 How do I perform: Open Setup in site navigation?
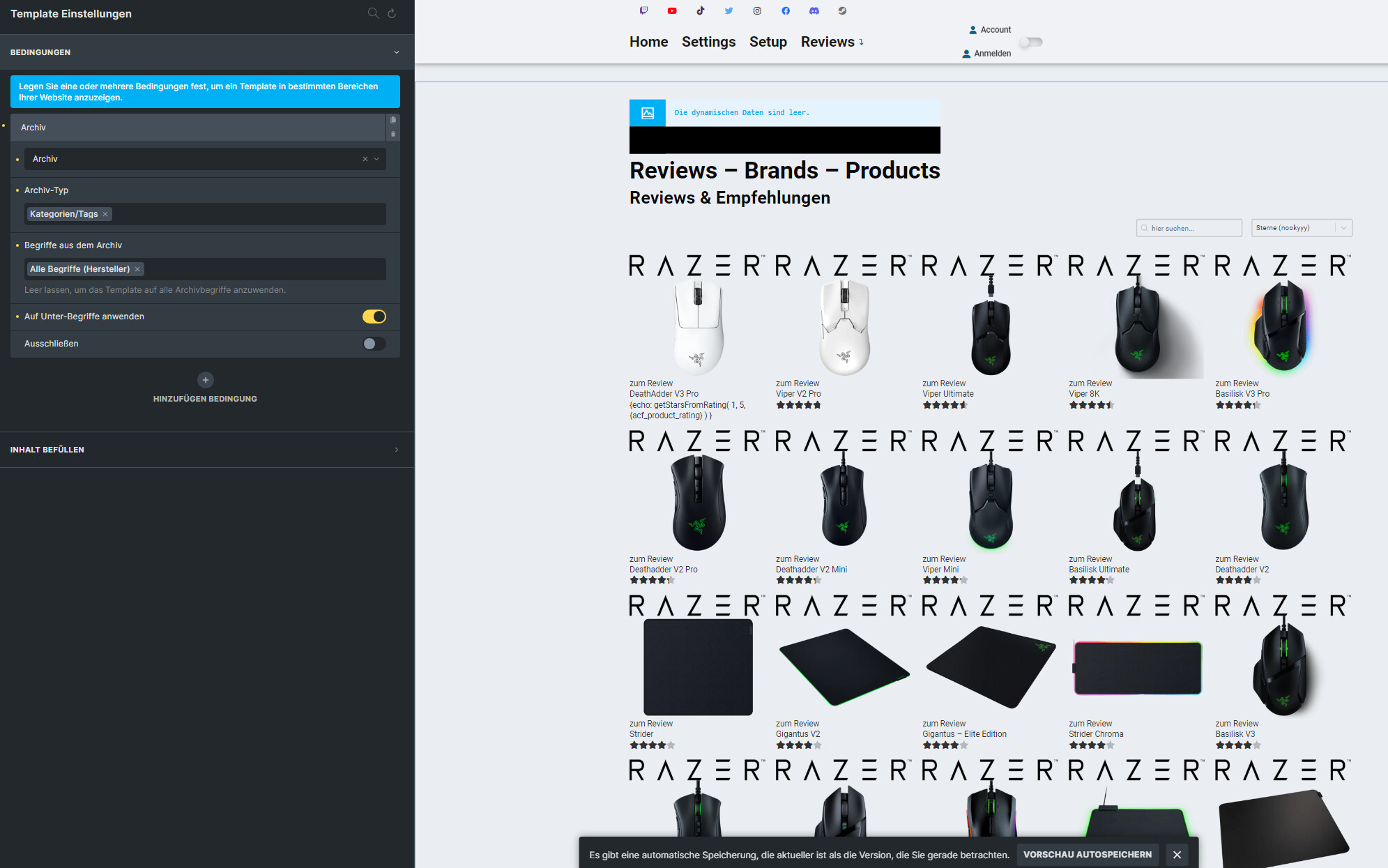(x=768, y=42)
